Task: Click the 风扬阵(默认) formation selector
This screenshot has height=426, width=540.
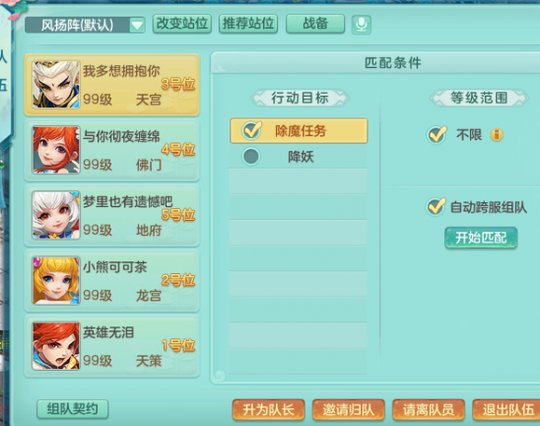Action: [85, 25]
